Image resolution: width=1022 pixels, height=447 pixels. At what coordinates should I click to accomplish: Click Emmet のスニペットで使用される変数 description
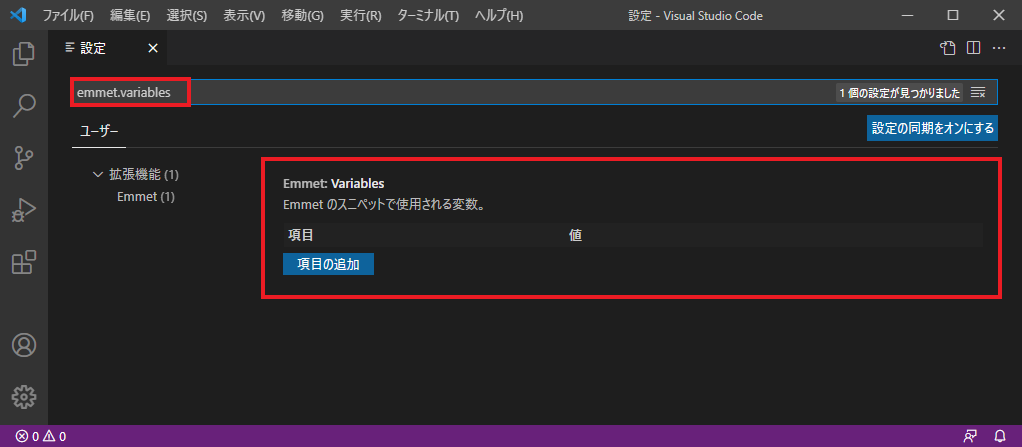click(x=387, y=205)
